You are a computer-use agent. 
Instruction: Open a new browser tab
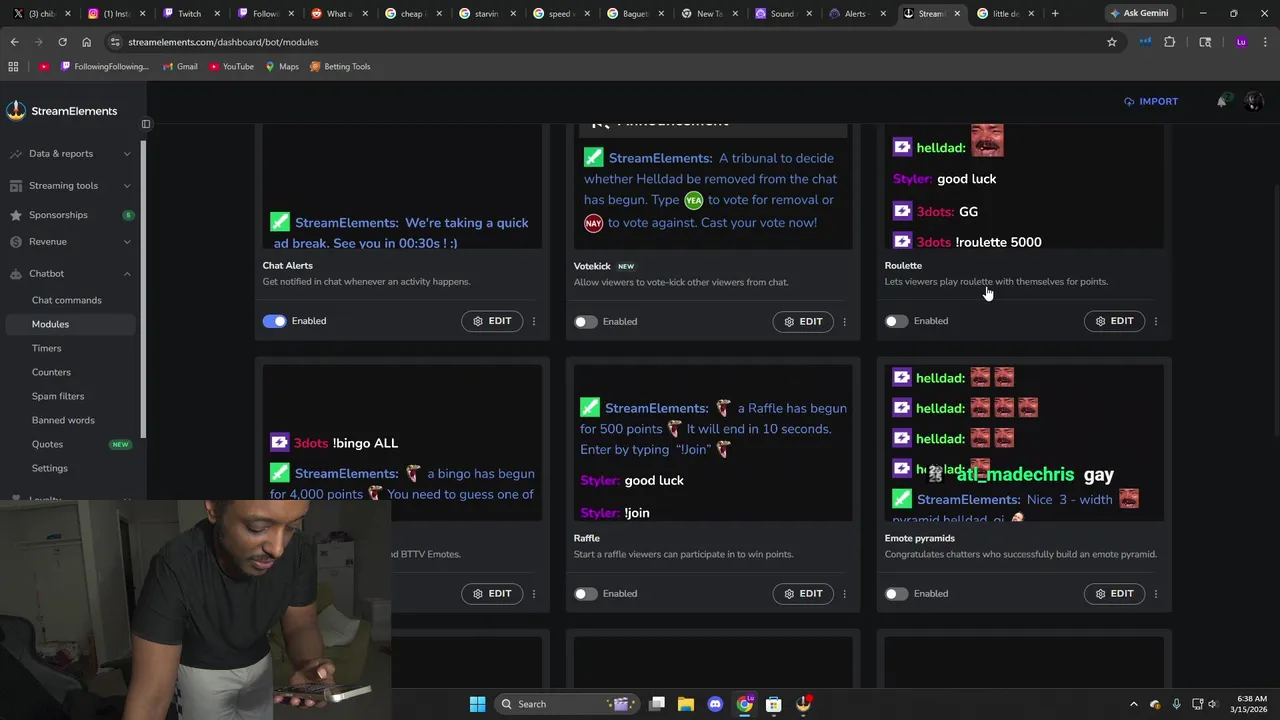[1055, 14]
